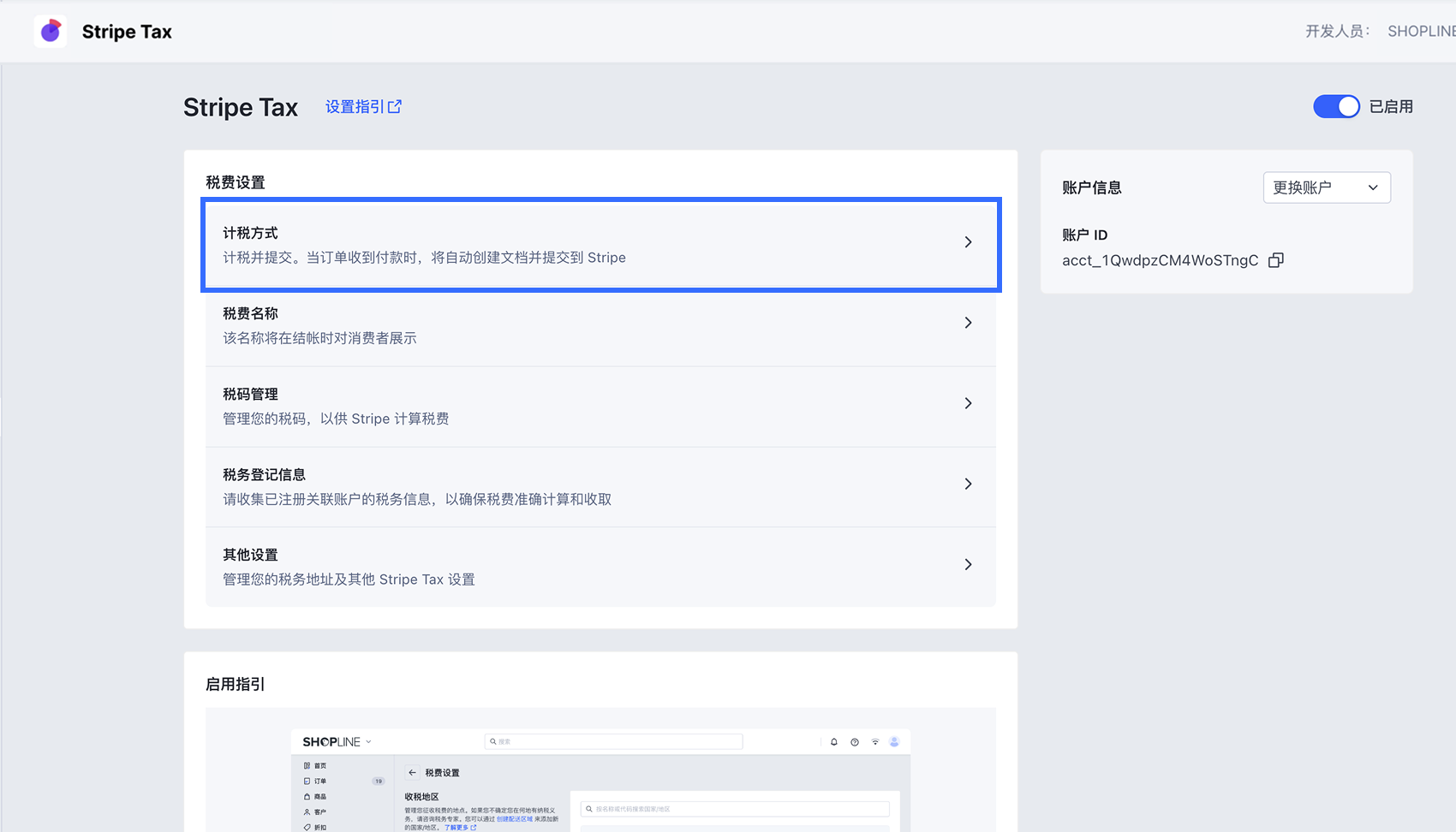The height and width of the screenshot is (832, 1456).
Task: Expand the 税码管理 row chevron
Action: [968, 403]
